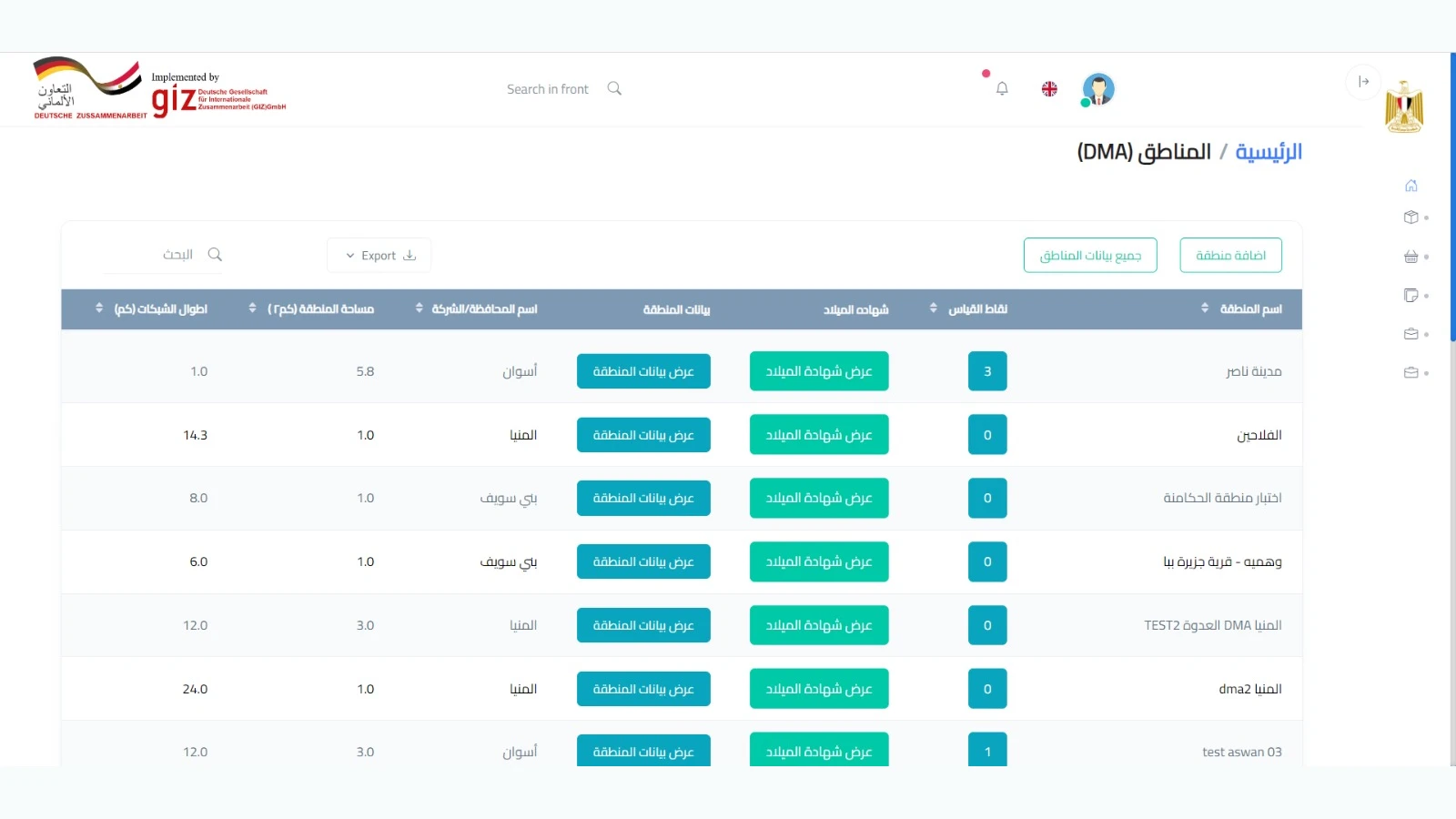
Task: Sort by اسم المنطقة column
Action: (1205, 308)
